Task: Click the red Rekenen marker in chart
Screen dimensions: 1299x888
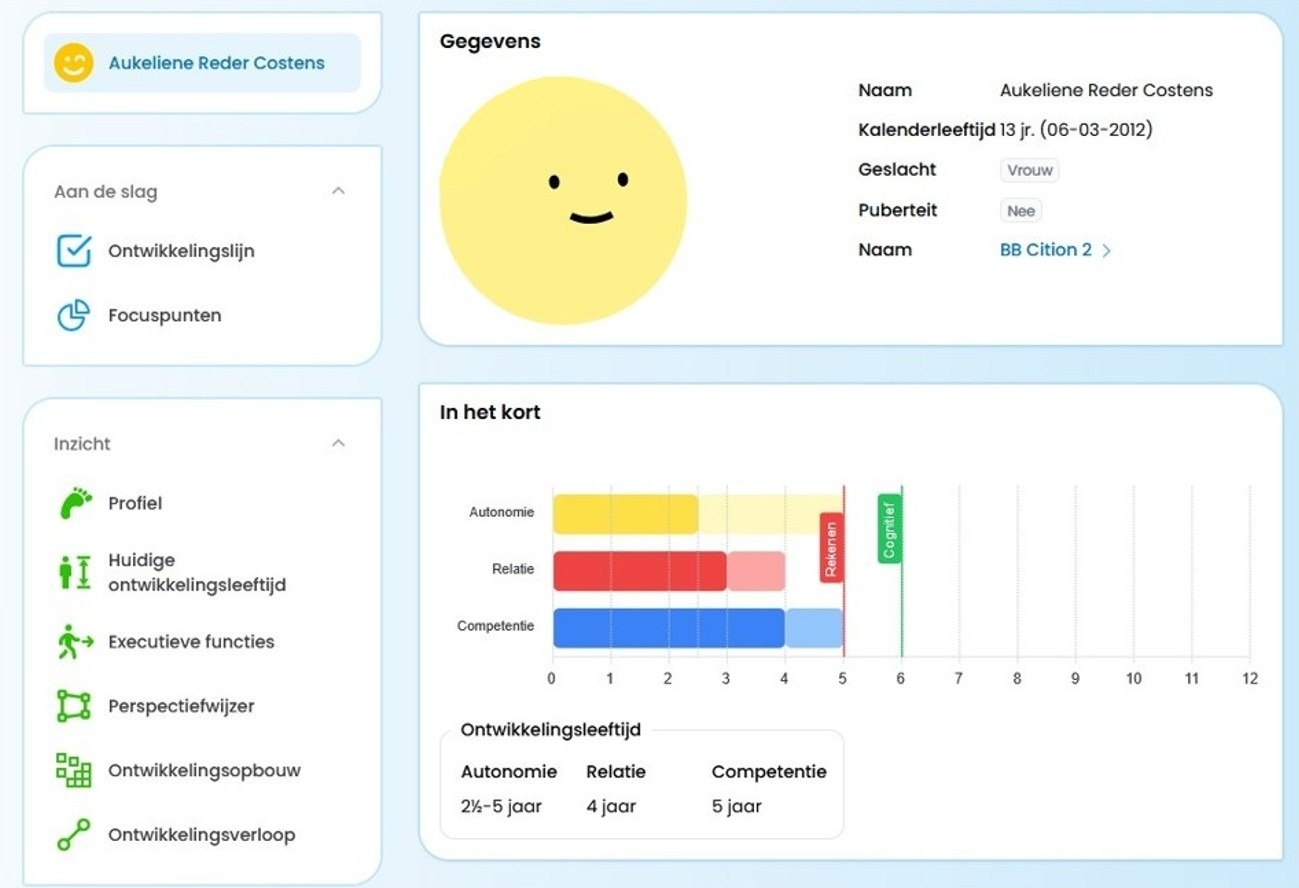Action: (831, 548)
